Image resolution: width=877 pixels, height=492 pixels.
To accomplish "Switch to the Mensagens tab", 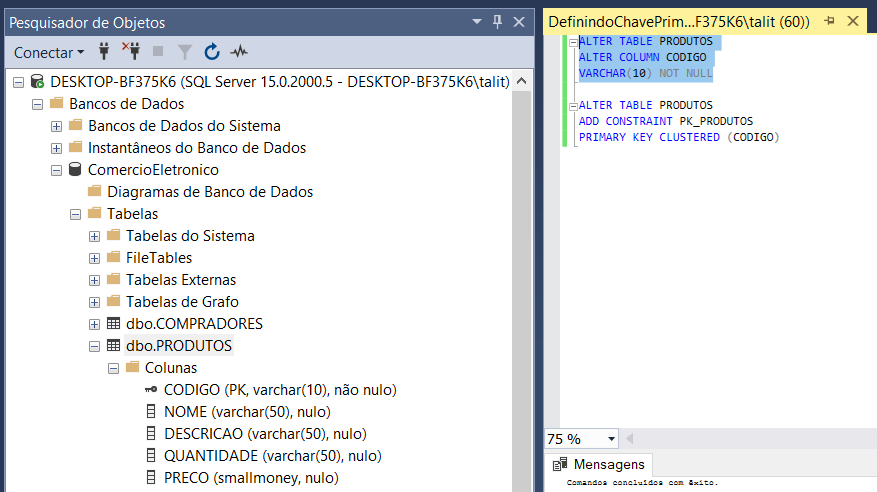I will (599, 465).
